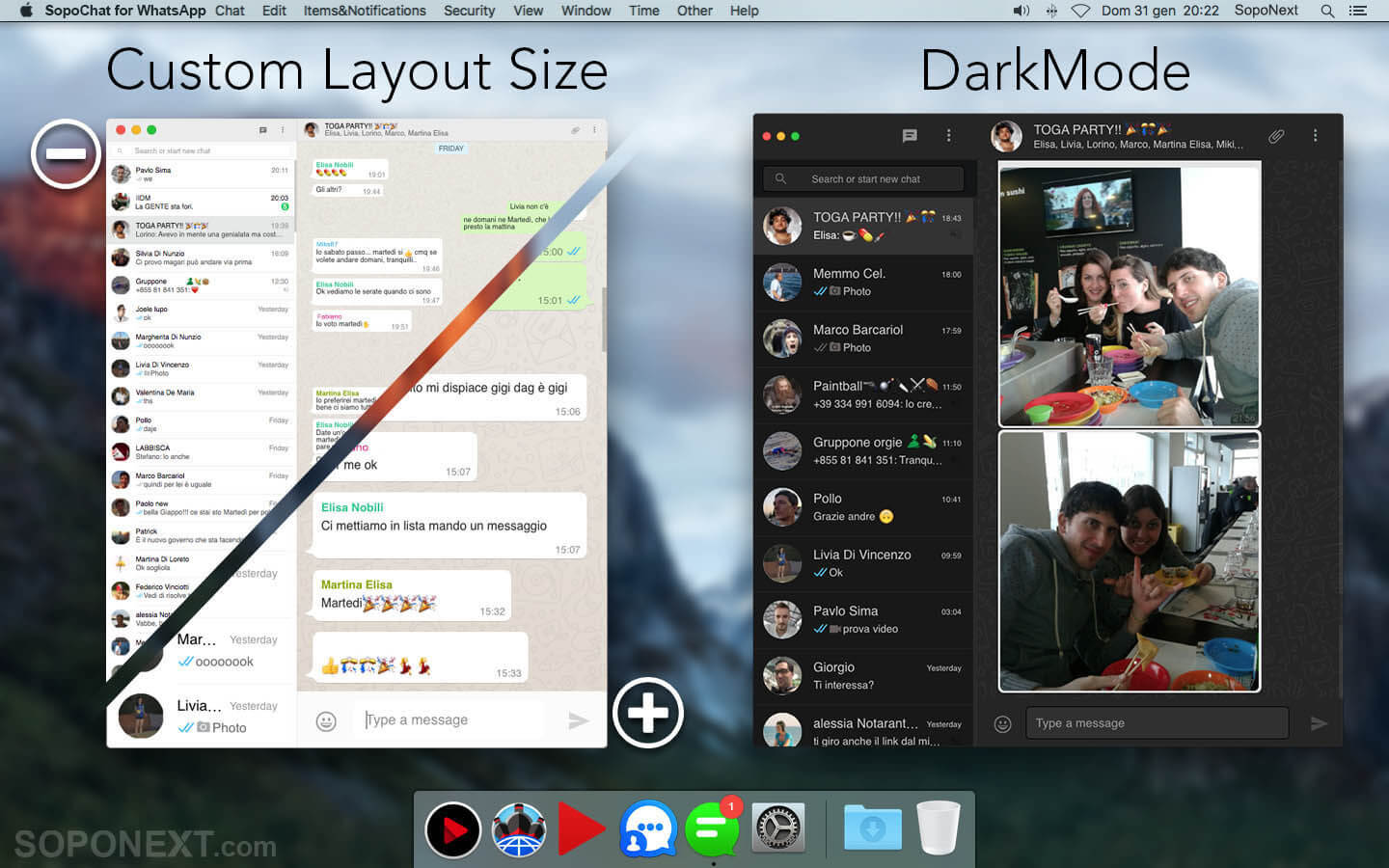Open the black circular play app in the Dock
This screenshot has height=868, width=1389.
(x=453, y=829)
